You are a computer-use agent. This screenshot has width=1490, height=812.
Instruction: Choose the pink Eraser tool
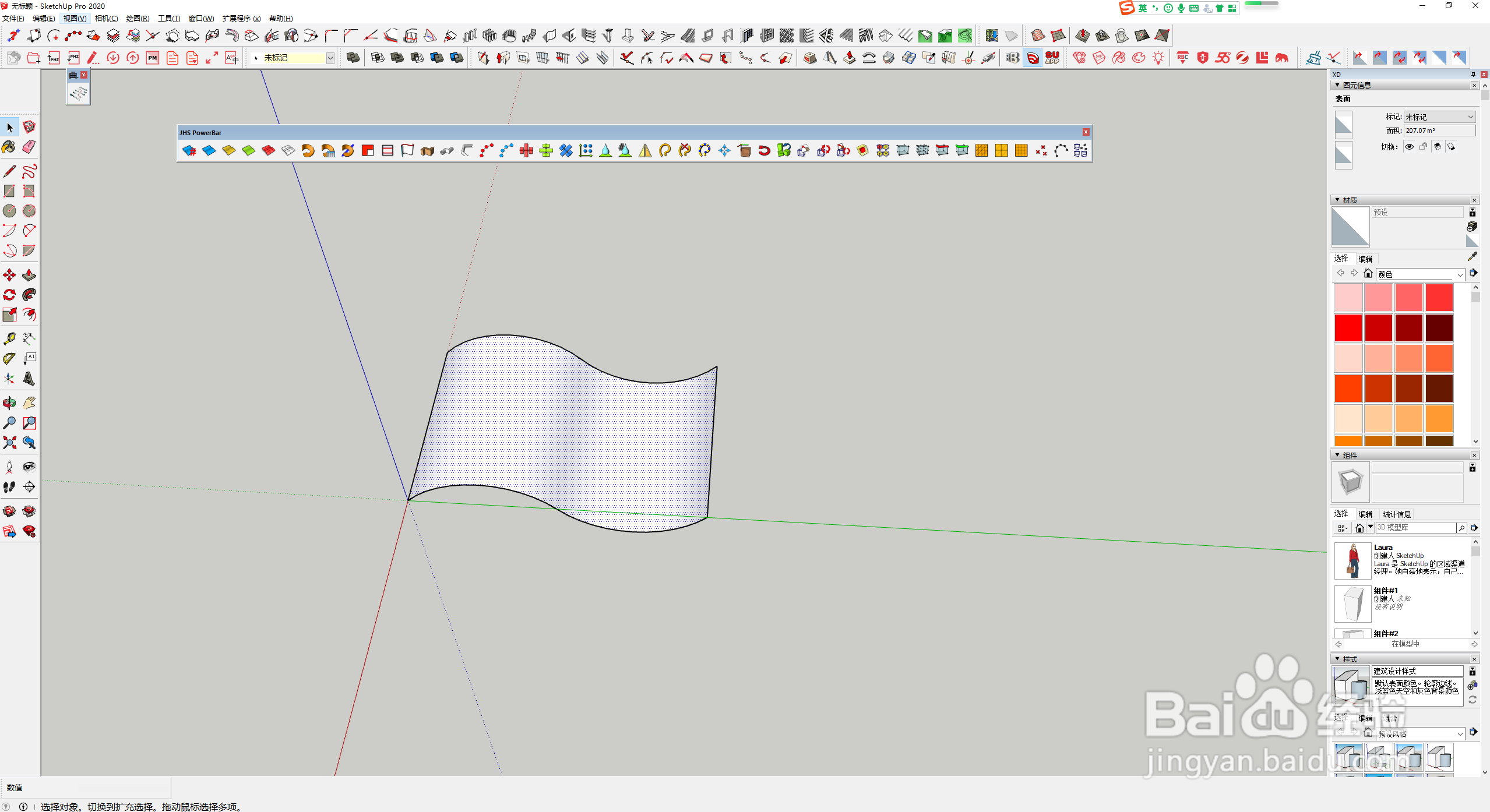pyautogui.click(x=29, y=147)
